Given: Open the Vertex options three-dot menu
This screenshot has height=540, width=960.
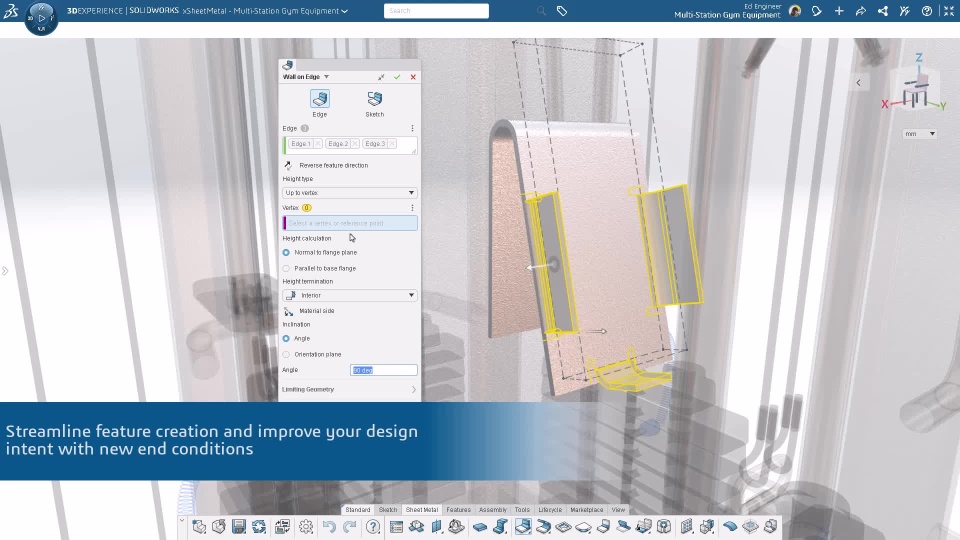Looking at the screenshot, I should 412,208.
